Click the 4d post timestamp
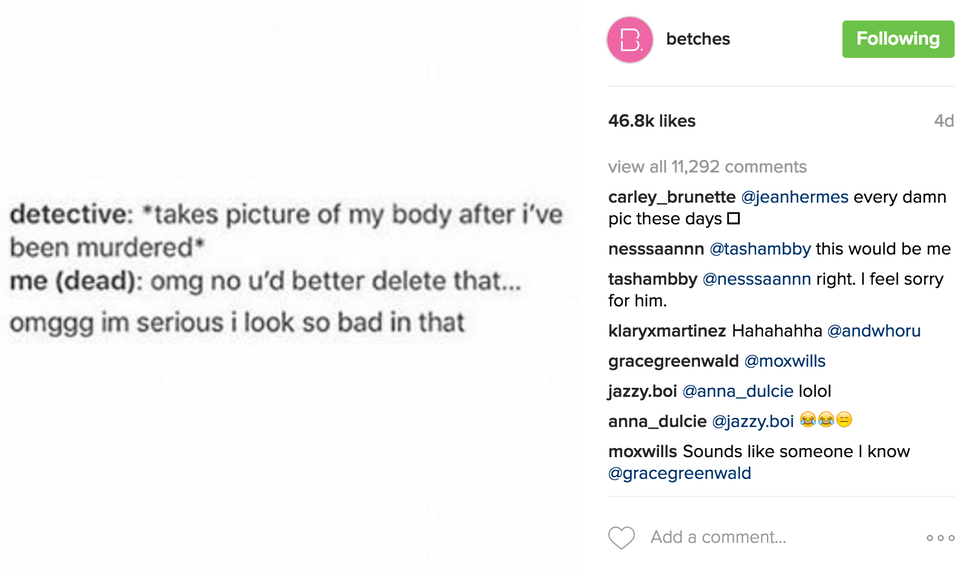Image resolution: width=980 pixels, height=573 pixels. (943, 121)
